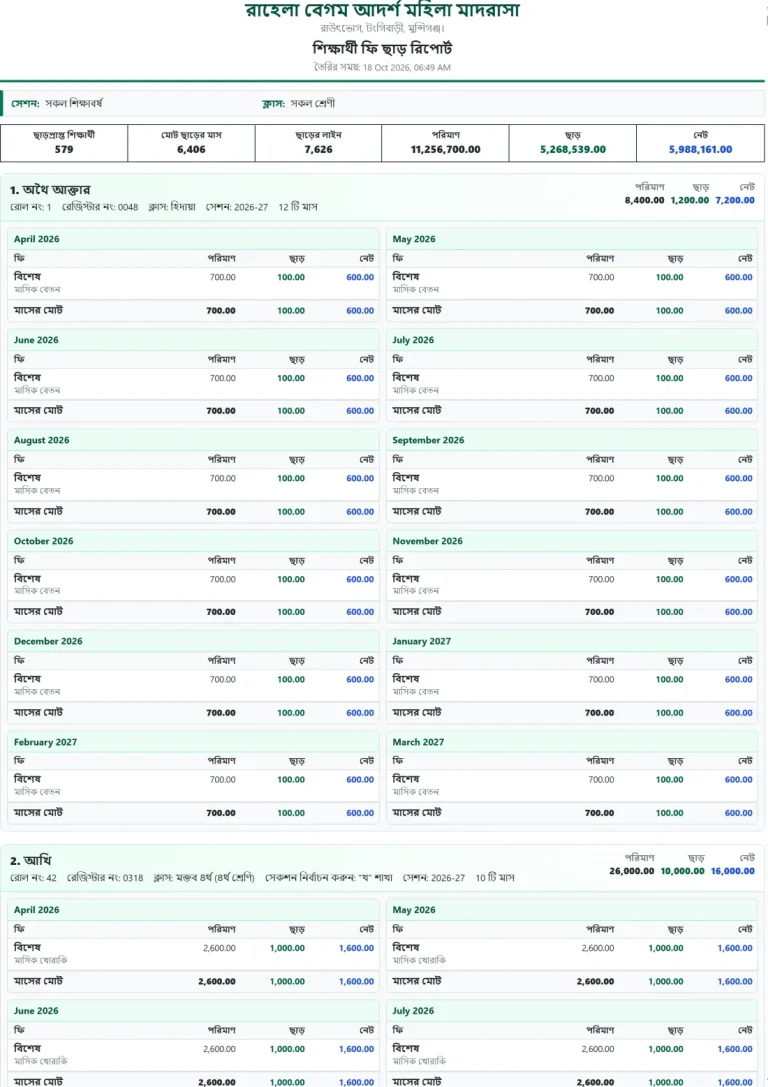Click 'বিশেষ' fee name in August 2026 card
The height and width of the screenshot is (1087, 768).
(27, 478)
